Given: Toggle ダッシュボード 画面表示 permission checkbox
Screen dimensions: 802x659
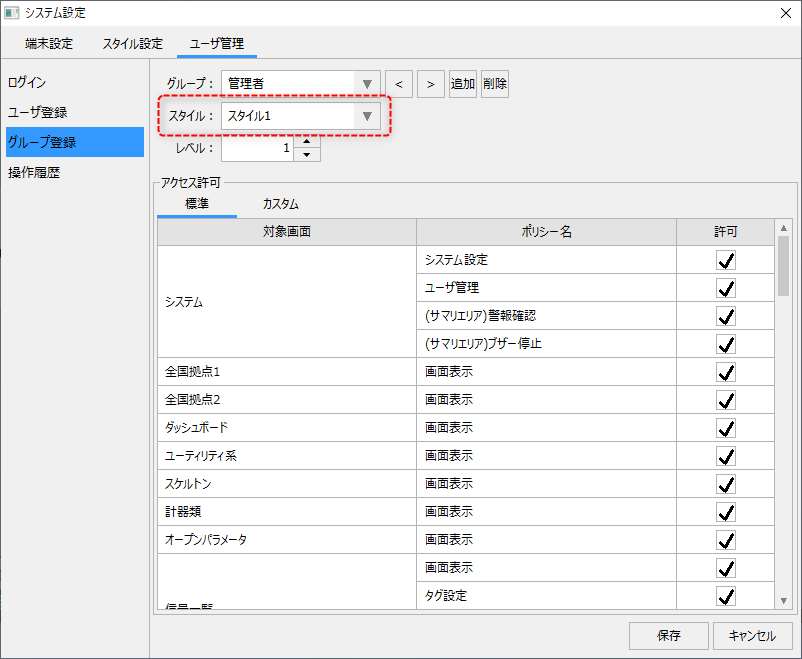Looking at the screenshot, I should (x=726, y=428).
